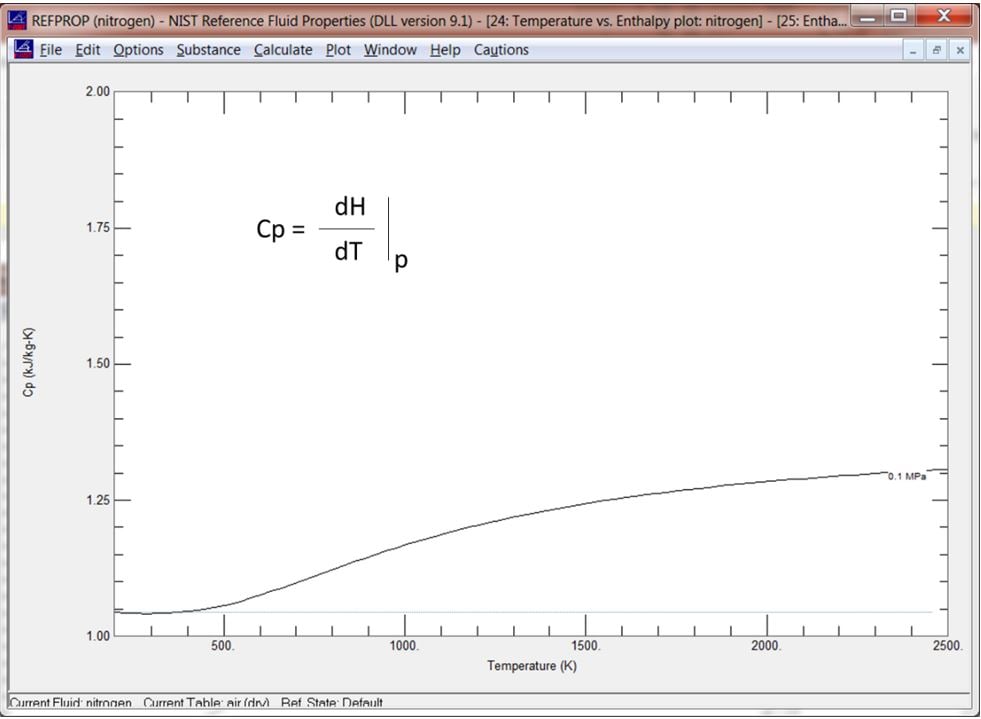Viewport: 981px width, 719px height.
Task: Open the Window menu
Action: [x=392, y=49]
